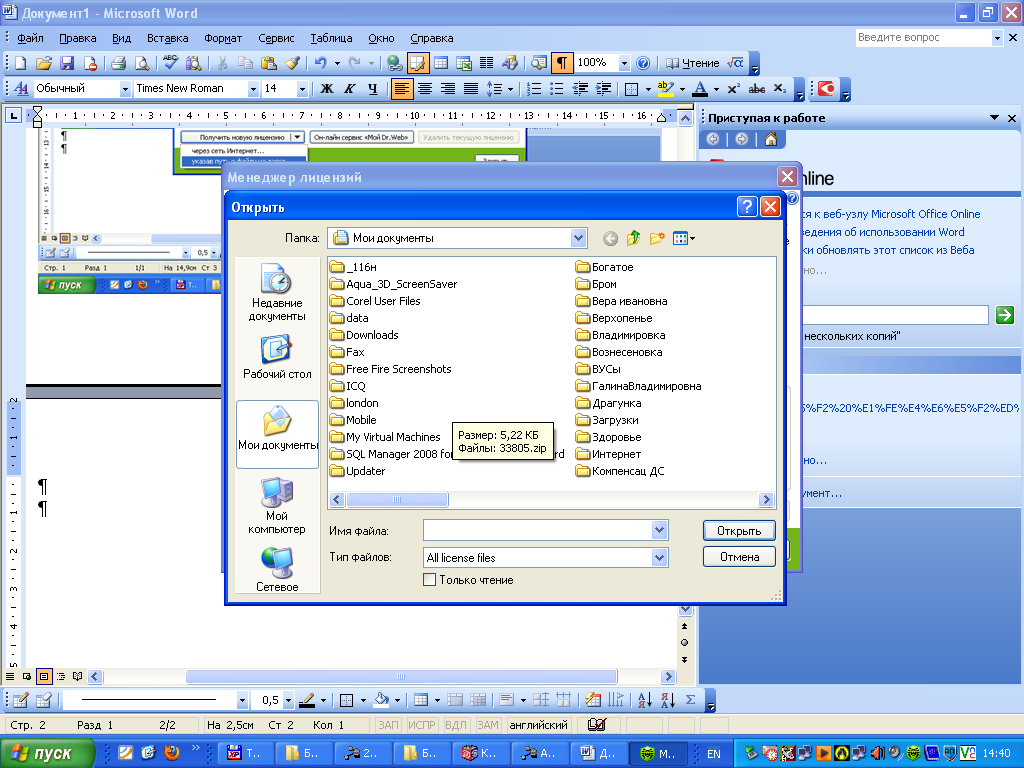Click 'Чтение' reading mode button
The height and width of the screenshot is (768, 1024).
[x=692, y=63]
